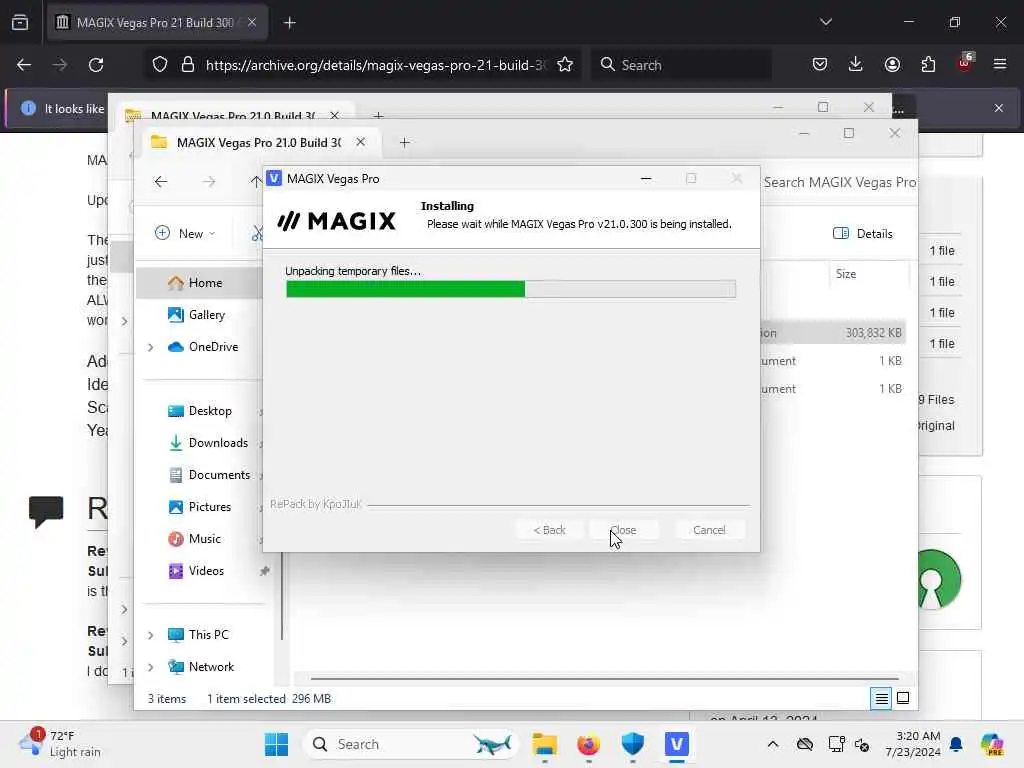This screenshot has height=768, width=1024.
Task: Switch Explorer to large thumbnails view
Action: 903,699
